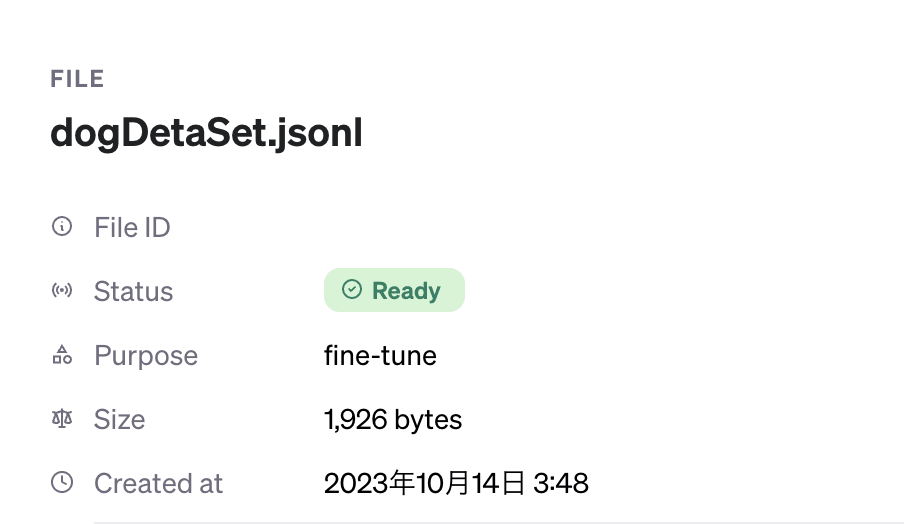Click the divider line below Created at
Image resolution: width=904 pixels, height=524 pixels.
[498, 521]
